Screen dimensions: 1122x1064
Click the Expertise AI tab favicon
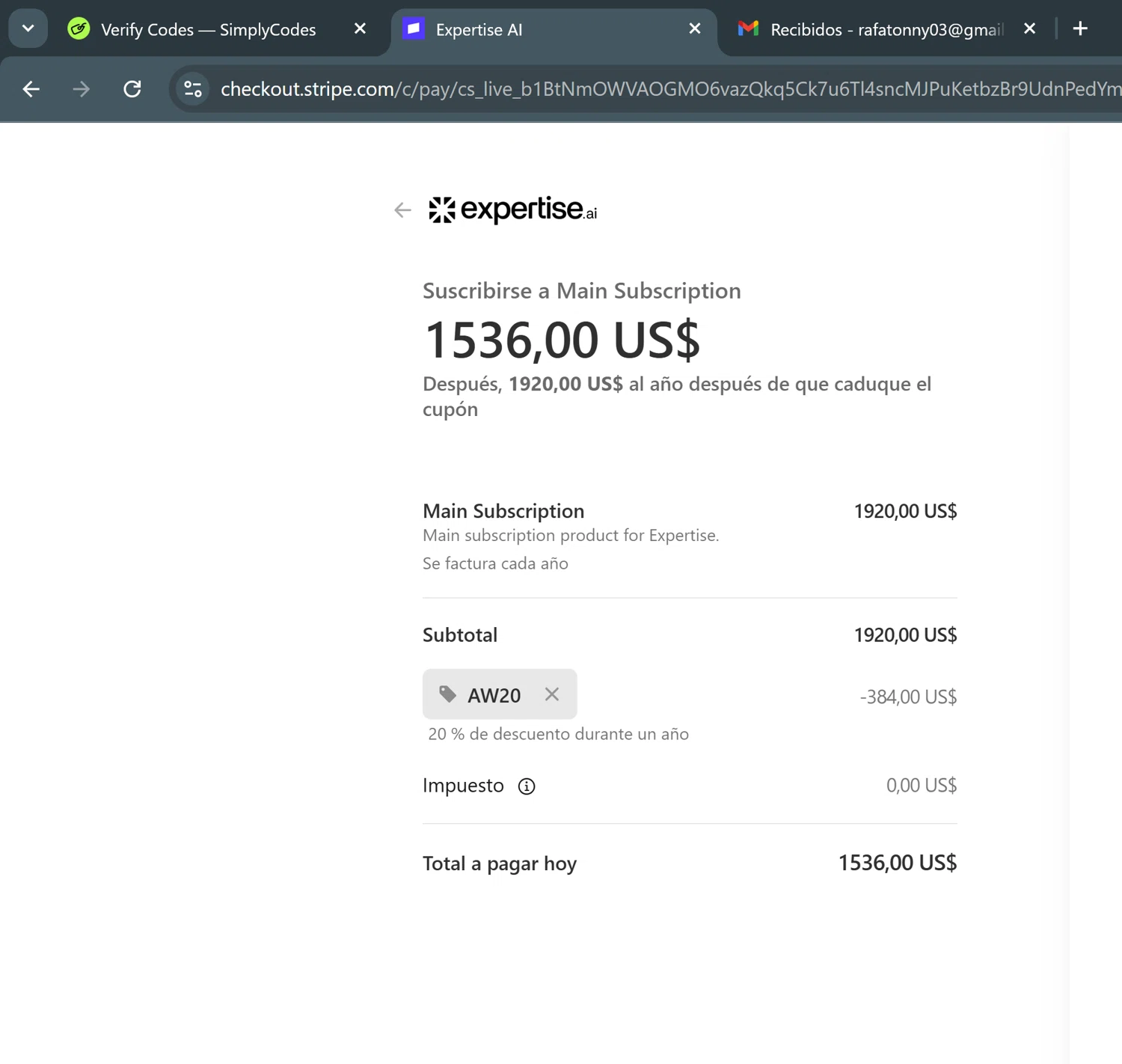coord(414,29)
